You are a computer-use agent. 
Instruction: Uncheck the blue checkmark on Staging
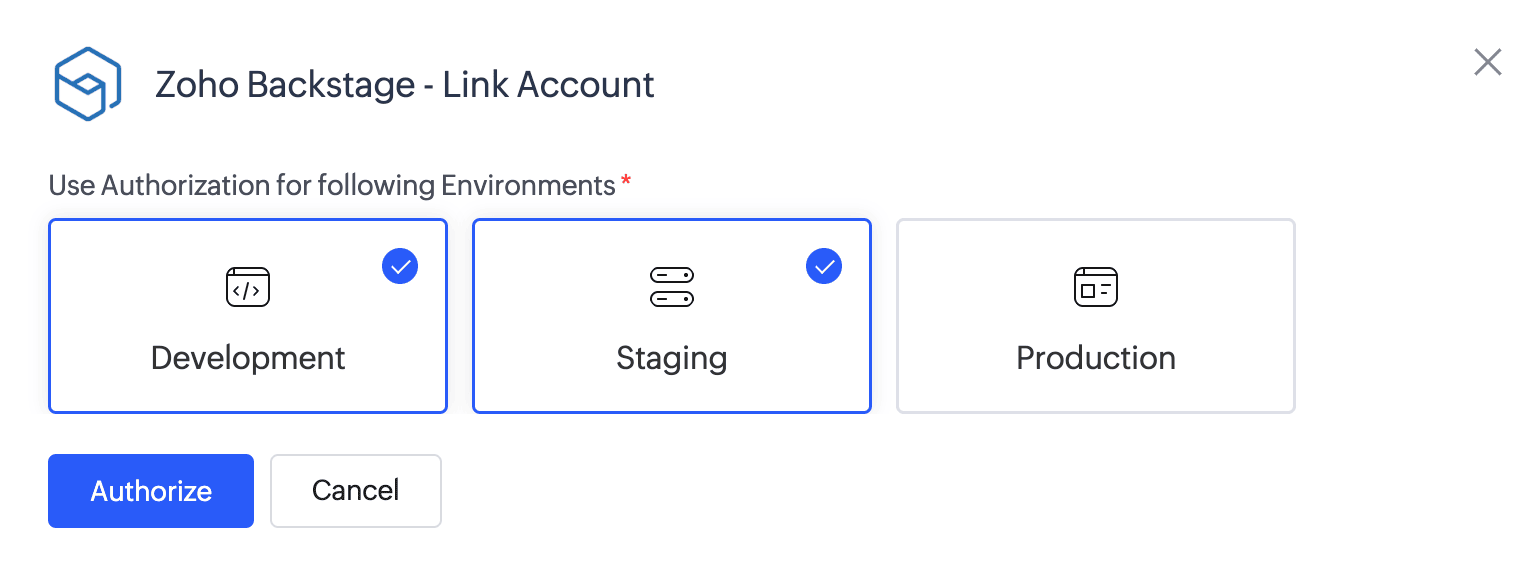[824, 266]
